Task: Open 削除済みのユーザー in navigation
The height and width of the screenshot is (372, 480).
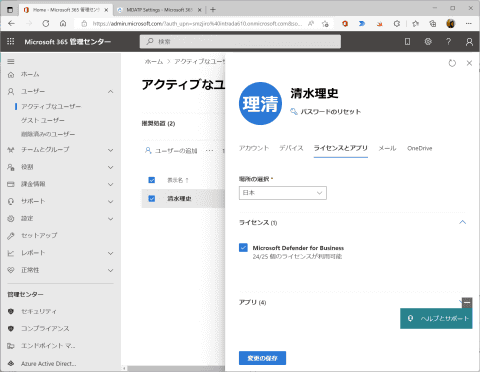Action: coord(48,134)
